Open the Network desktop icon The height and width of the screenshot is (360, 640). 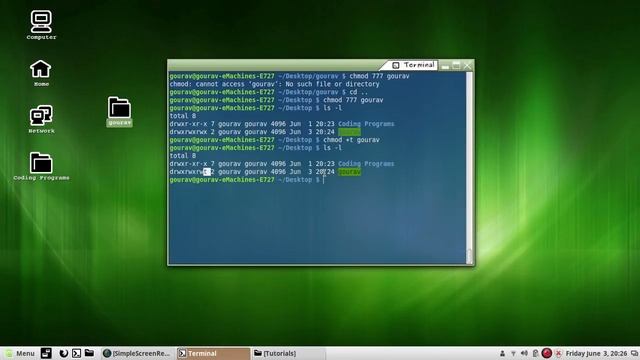click(41, 119)
